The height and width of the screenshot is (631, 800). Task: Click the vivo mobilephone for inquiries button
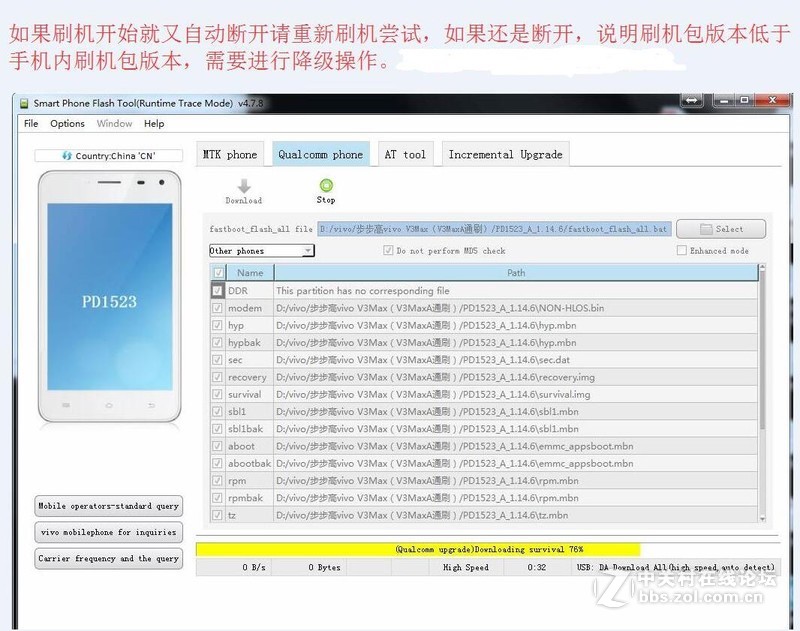click(107, 531)
